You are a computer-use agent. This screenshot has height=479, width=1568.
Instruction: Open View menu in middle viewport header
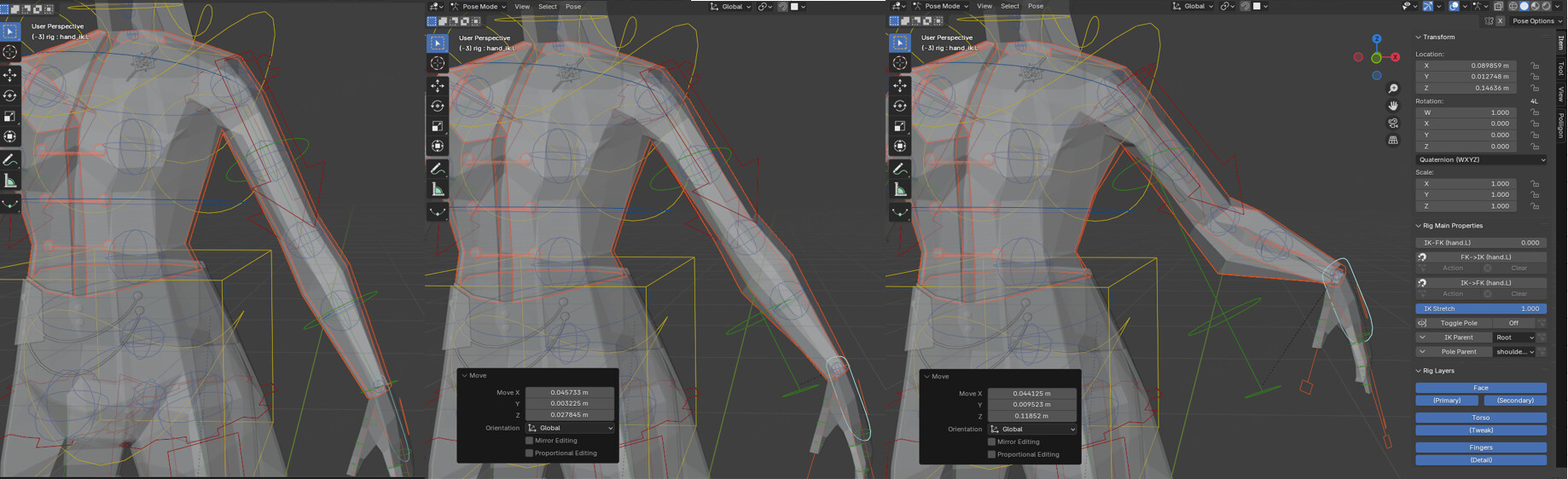[x=522, y=6]
